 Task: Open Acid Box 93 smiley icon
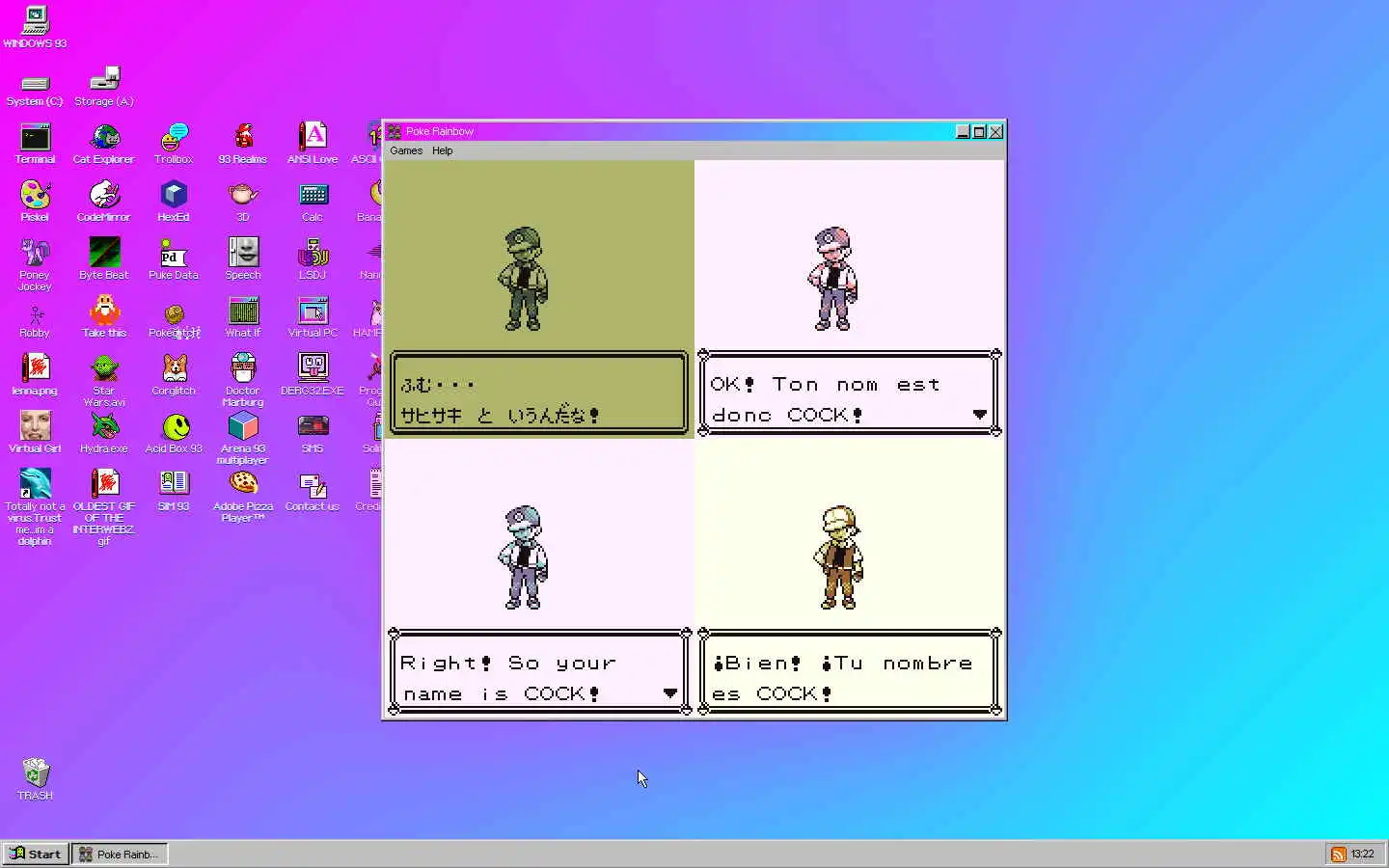174,433
